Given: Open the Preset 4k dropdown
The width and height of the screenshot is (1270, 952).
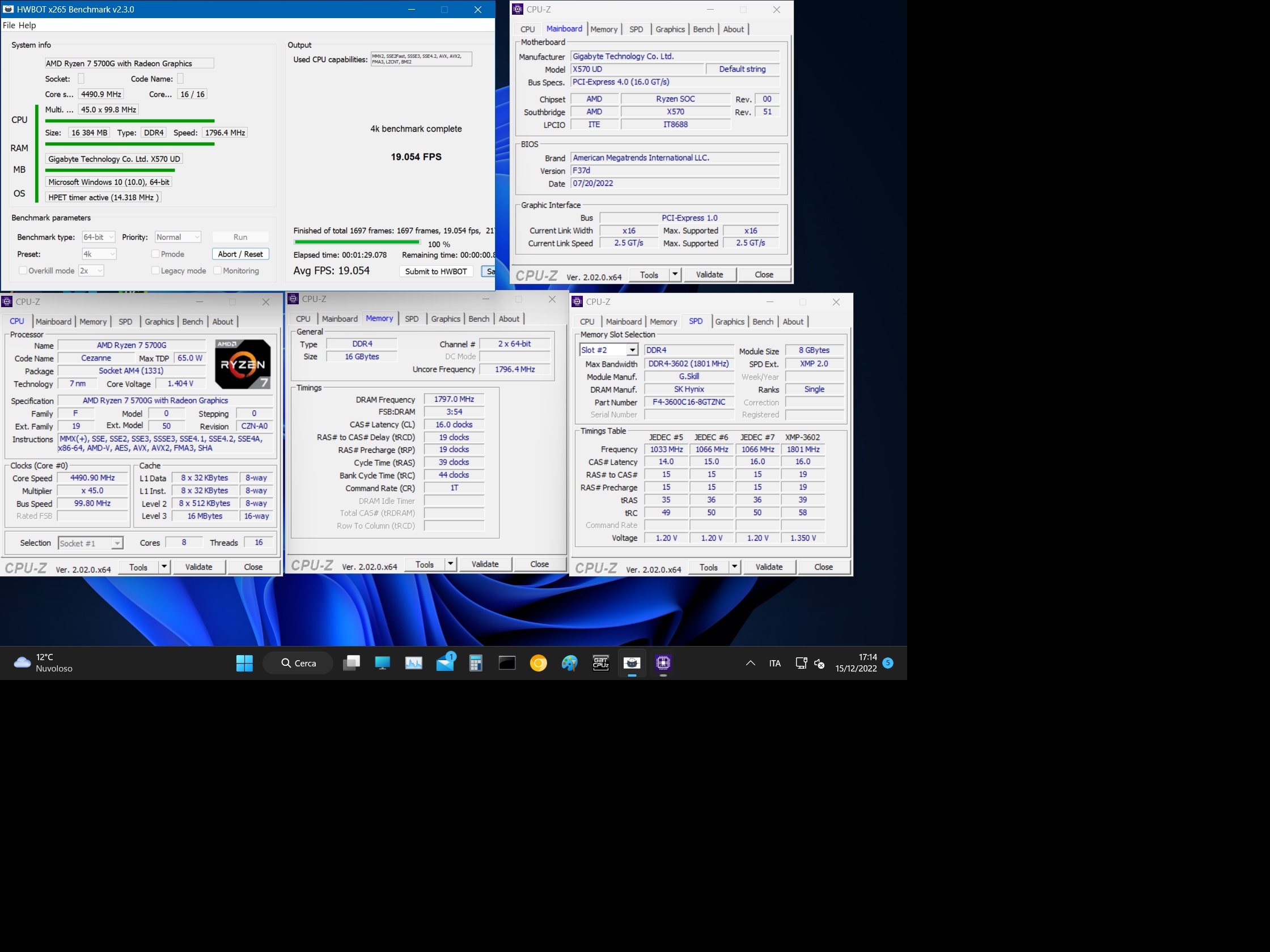Looking at the screenshot, I should (x=99, y=254).
